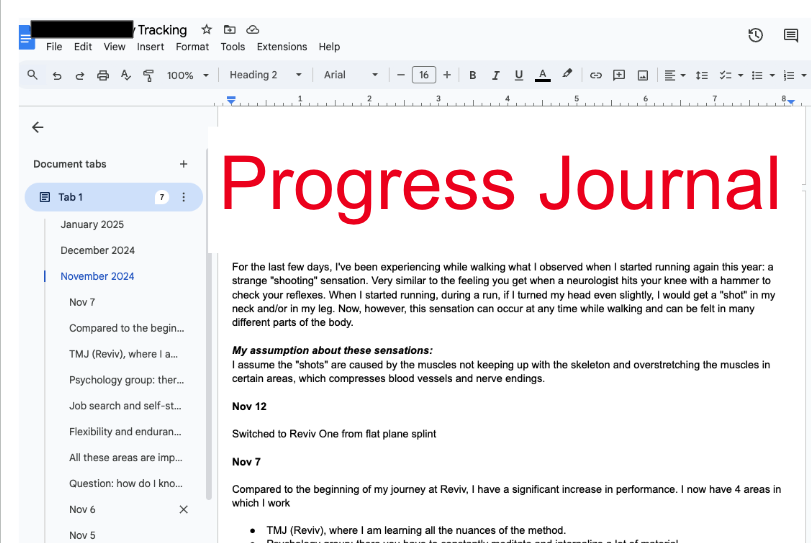Open the comments panel icon
Screen dimensions: 811x543
click(791, 35)
